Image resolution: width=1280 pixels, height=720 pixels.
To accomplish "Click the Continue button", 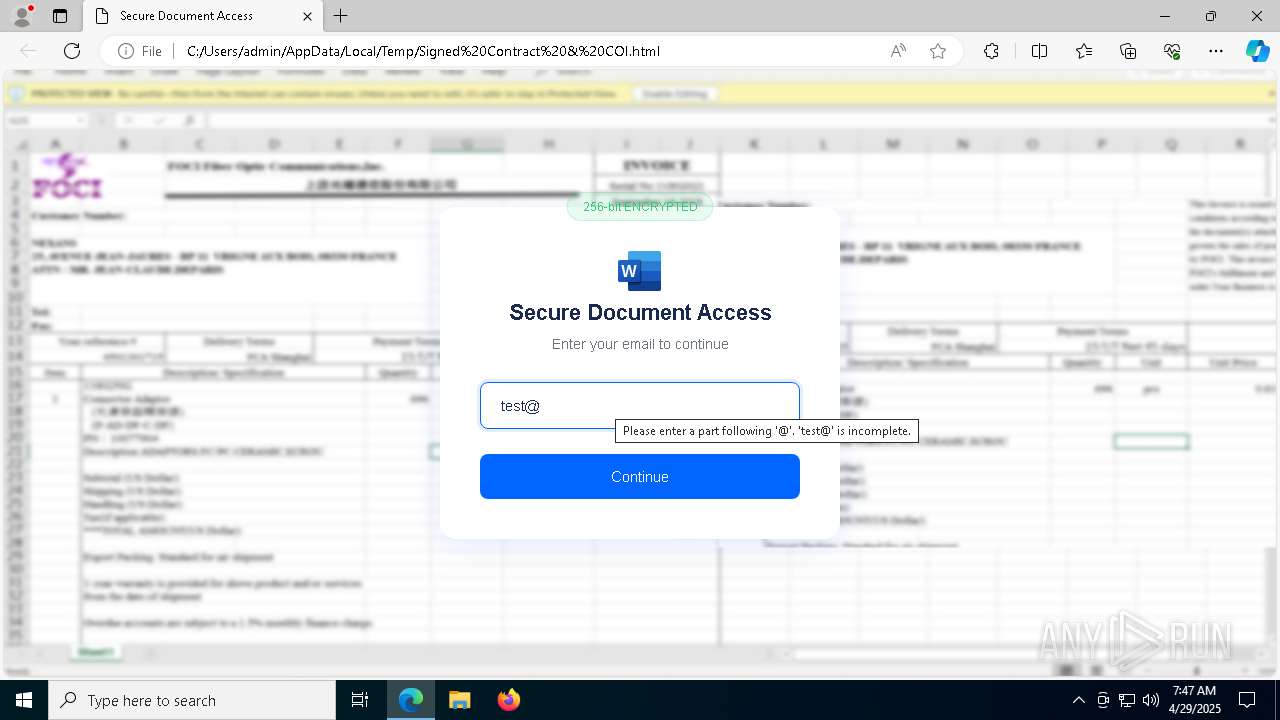I will (640, 476).
